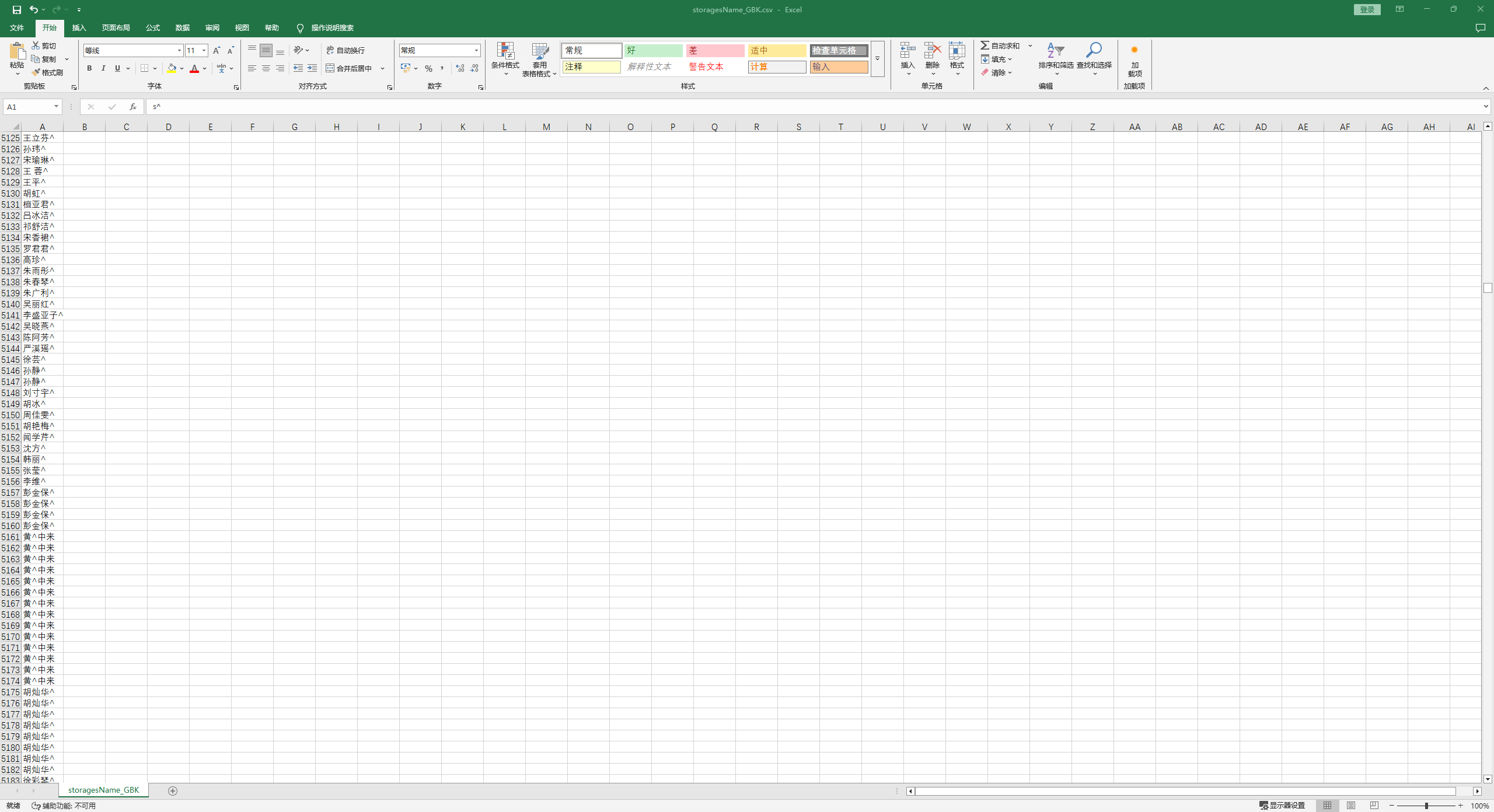Click the zoom slider handle
The height and width of the screenshot is (812, 1494).
tap(1426, 805)
